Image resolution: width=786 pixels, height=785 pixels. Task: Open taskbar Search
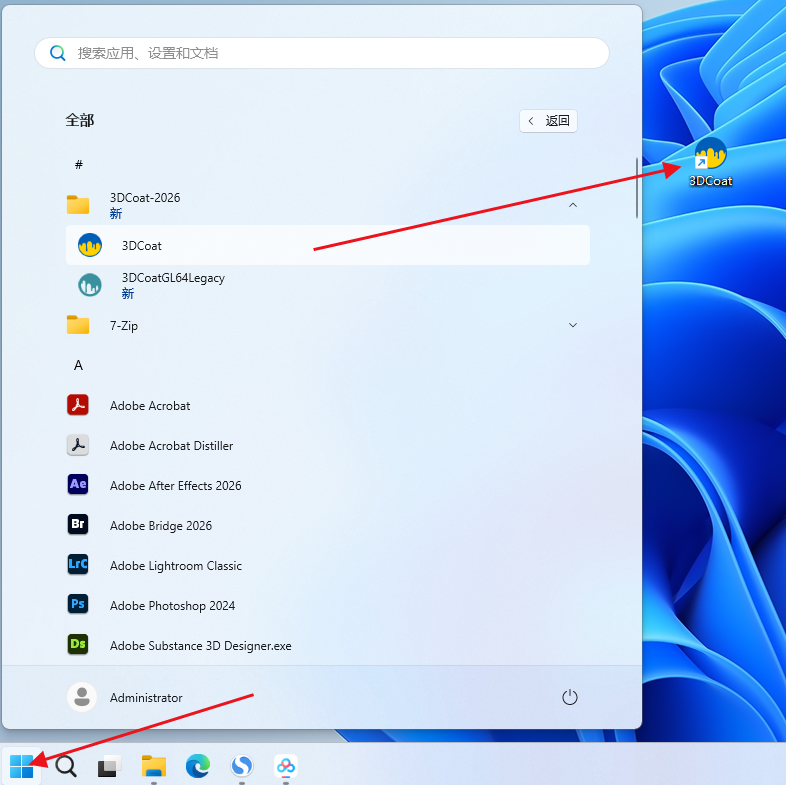[66, 766]
